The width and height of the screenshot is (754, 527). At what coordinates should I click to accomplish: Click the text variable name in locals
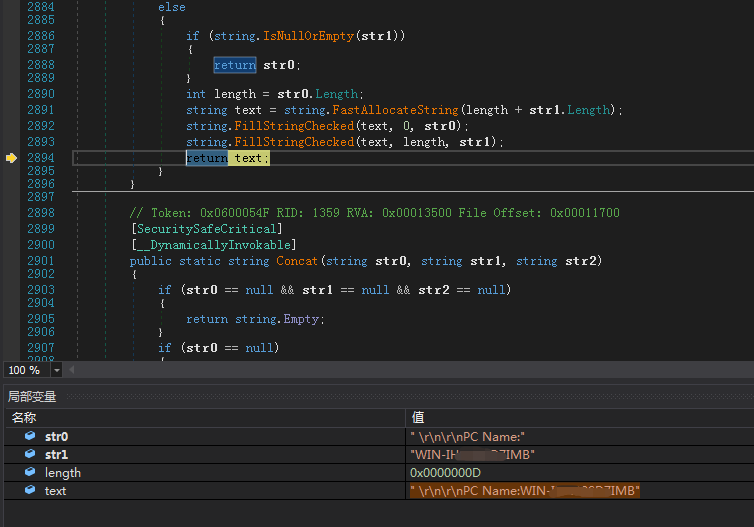55,491
